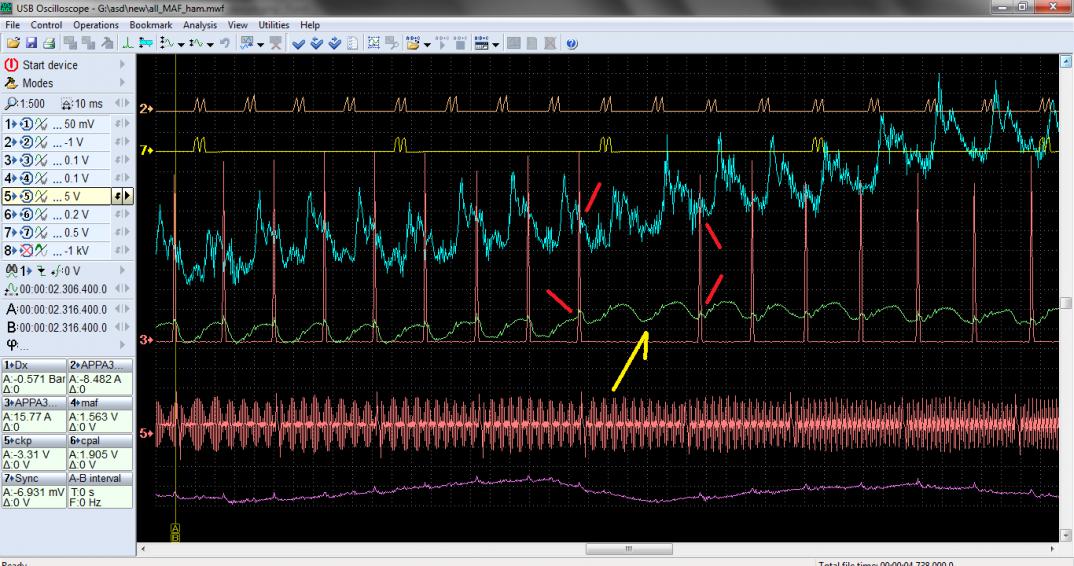Open the Operations menu
The image size is (1074, 566).
96,25
